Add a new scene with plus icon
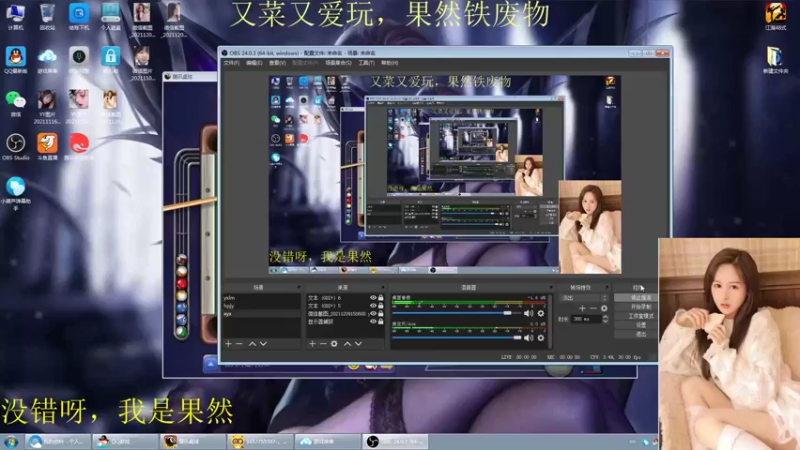 point(228,344)
